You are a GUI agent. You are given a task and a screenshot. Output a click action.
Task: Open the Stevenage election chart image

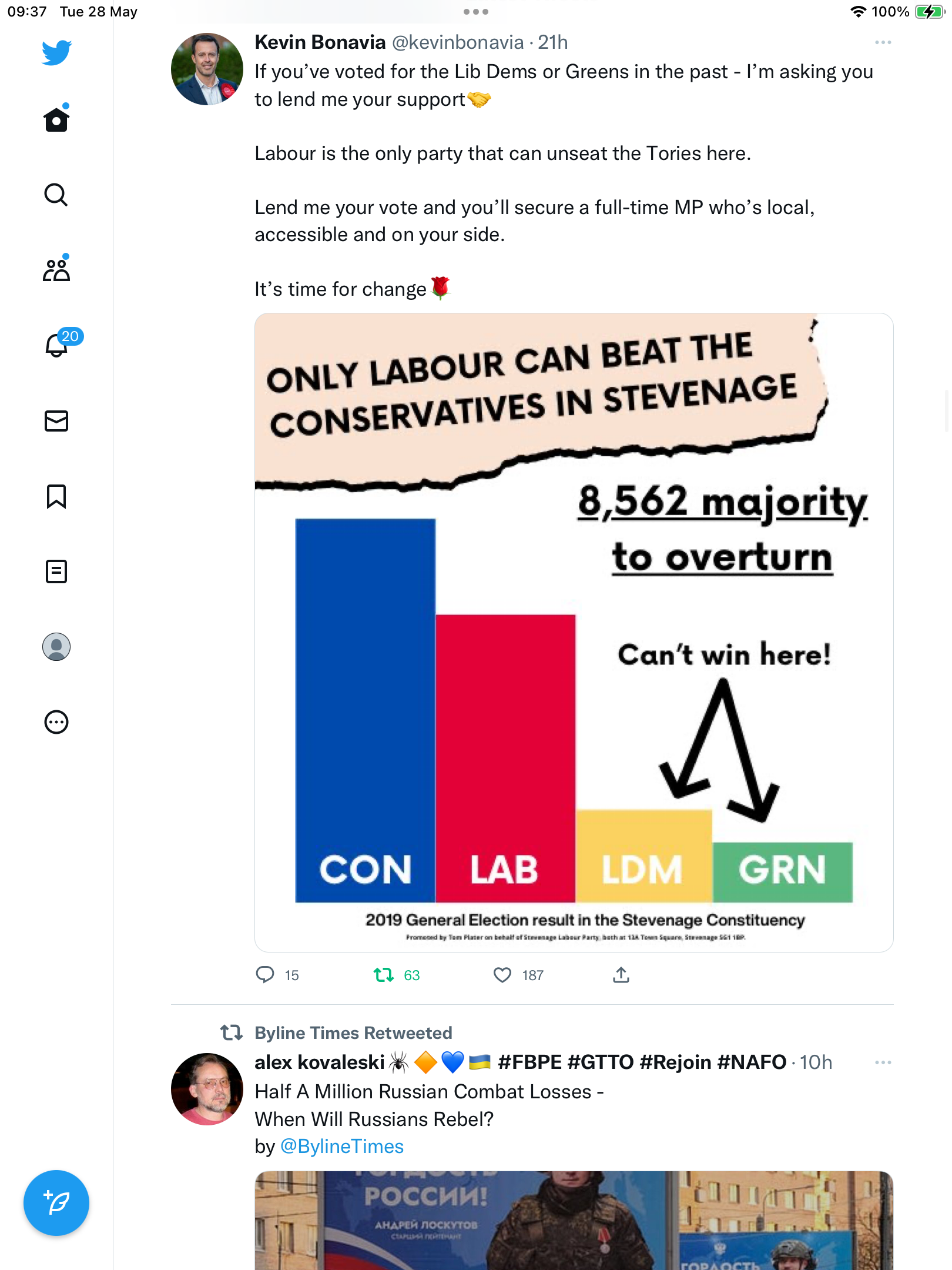tap(574, 633)
